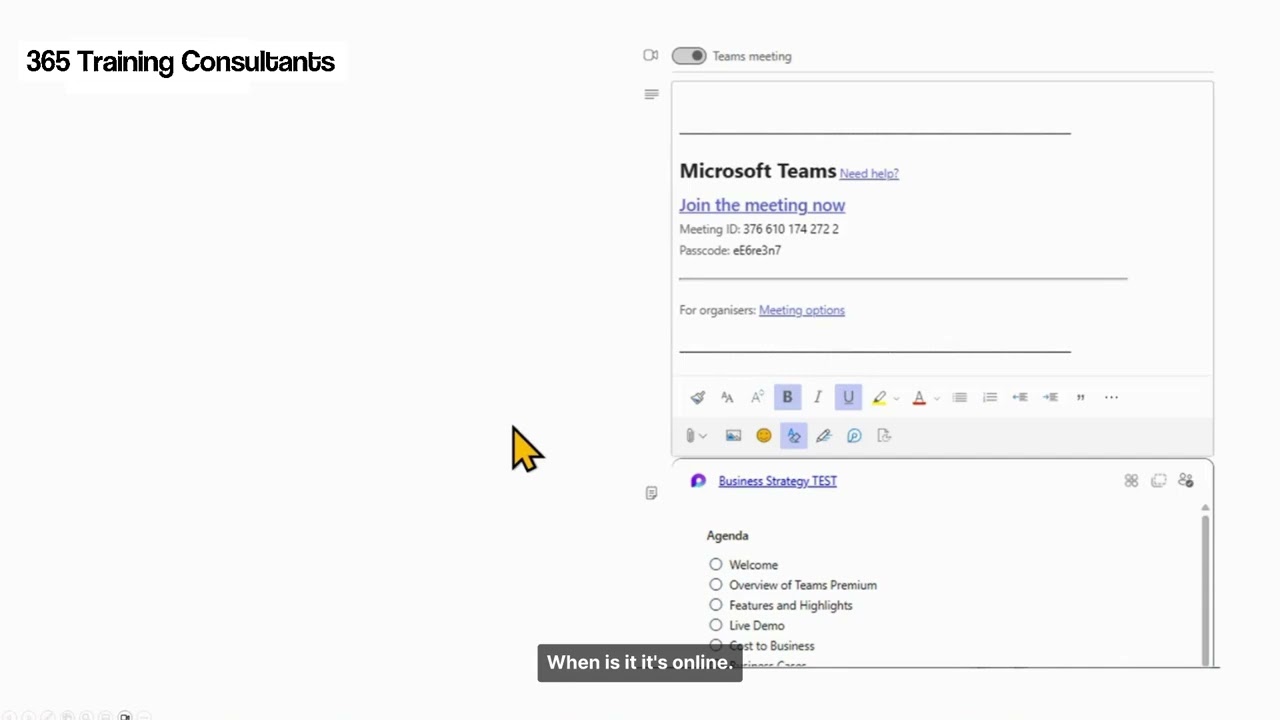Image resolution: width=1280 pixels, height=720 pixels.
Task: Click the Microsoft Teams heading
Action: 758,171
